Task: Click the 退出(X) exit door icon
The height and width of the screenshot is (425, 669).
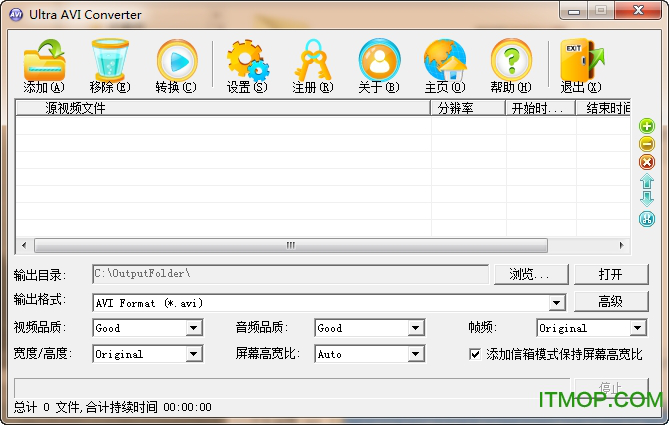Action: pyautogui.click(x=582, y=60)
